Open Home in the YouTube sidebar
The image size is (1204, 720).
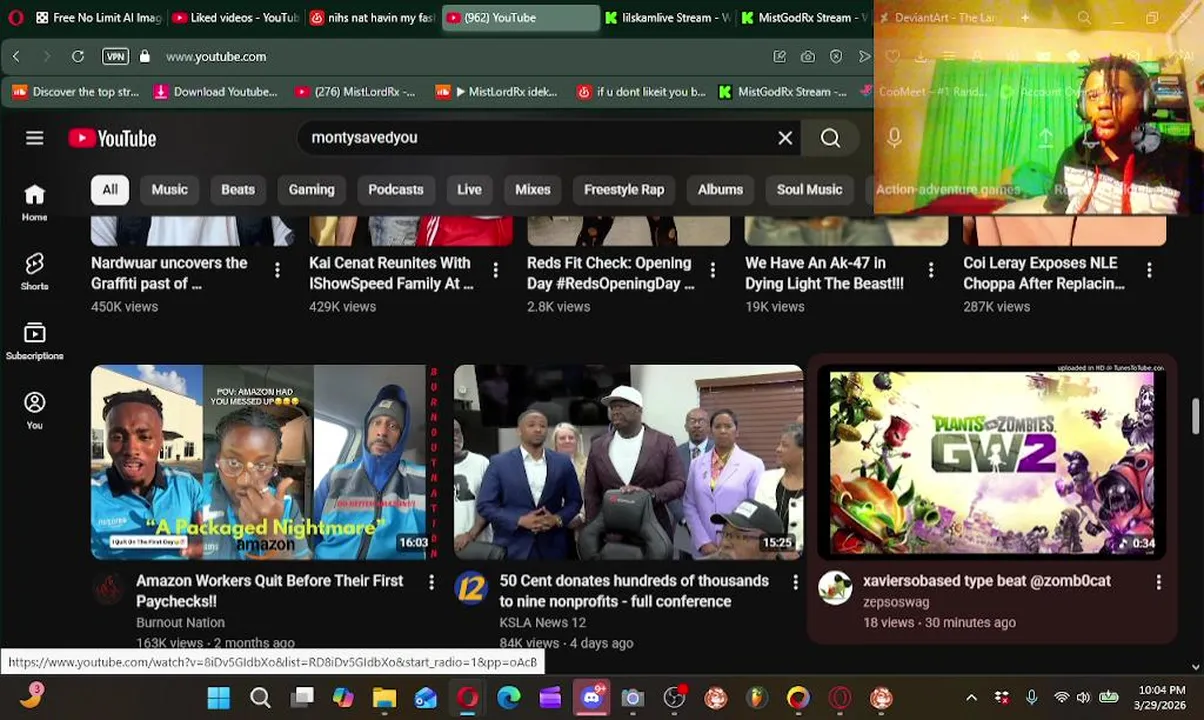tap(35, 202)
